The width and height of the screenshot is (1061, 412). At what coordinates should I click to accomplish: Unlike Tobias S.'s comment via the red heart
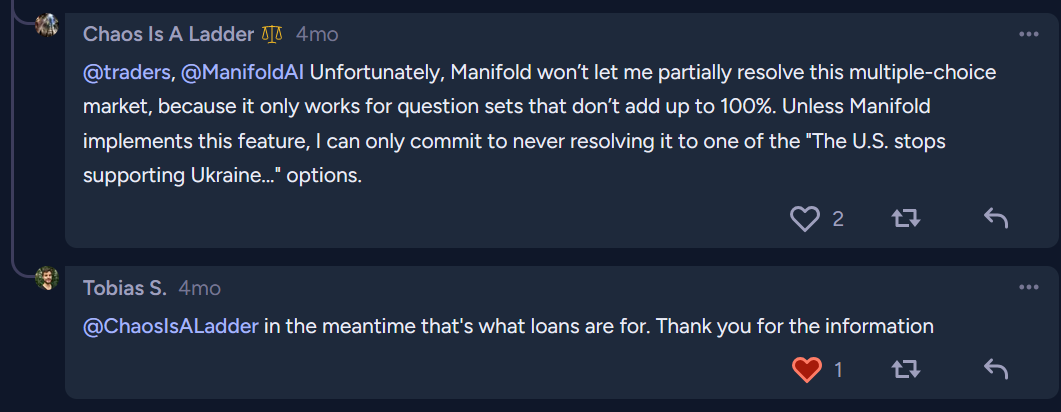(x=806, y=370)
